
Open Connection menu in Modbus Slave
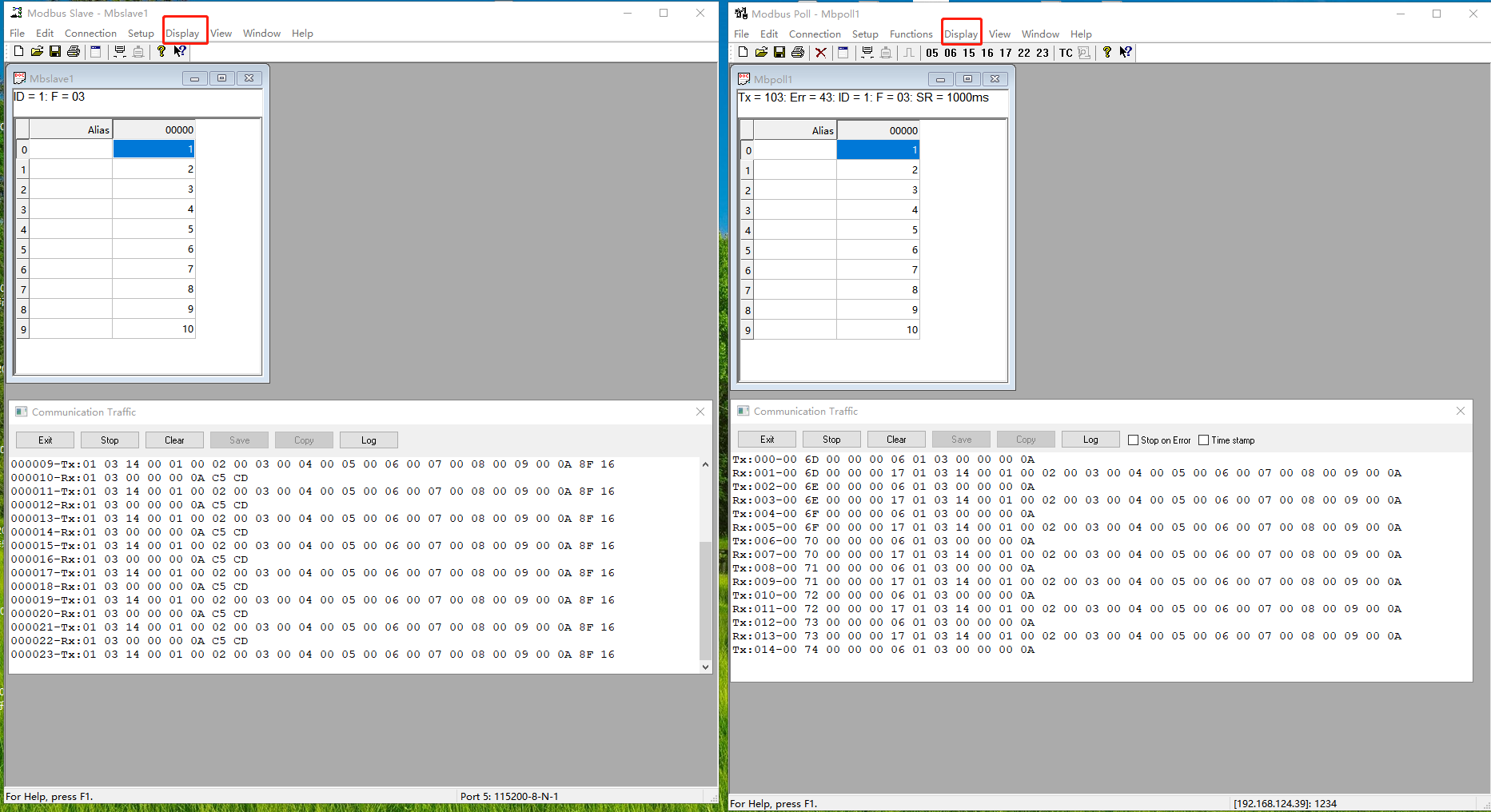point(90,34)
